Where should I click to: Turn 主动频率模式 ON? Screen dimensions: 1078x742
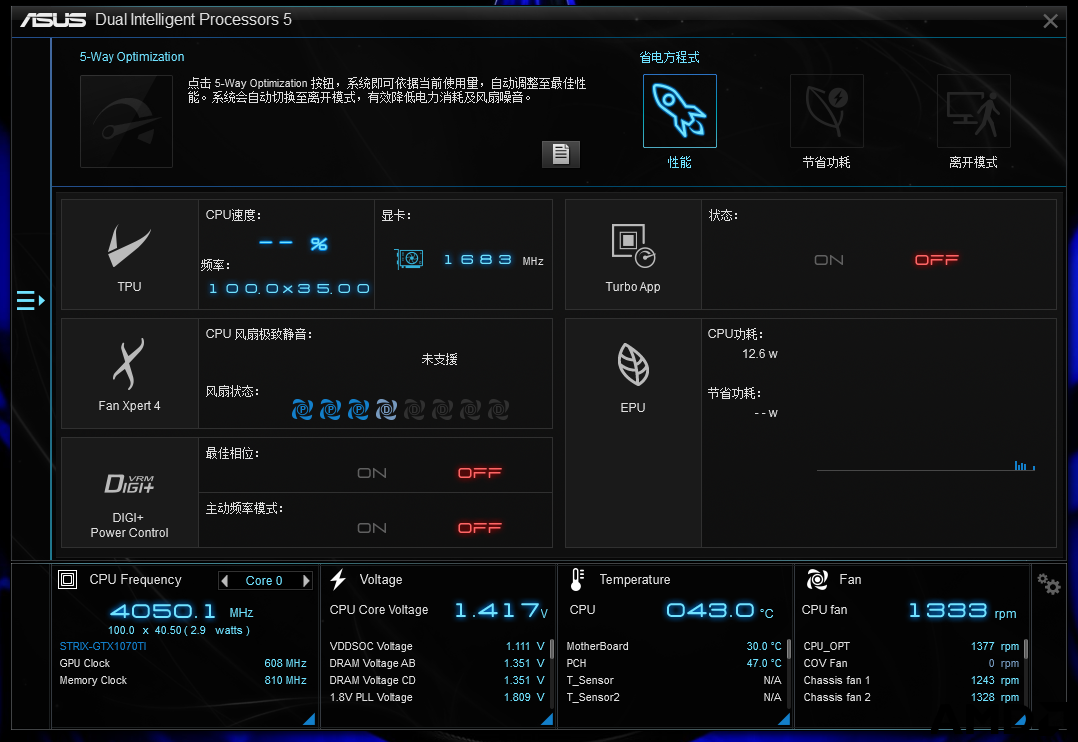click(x=372, y=528)
